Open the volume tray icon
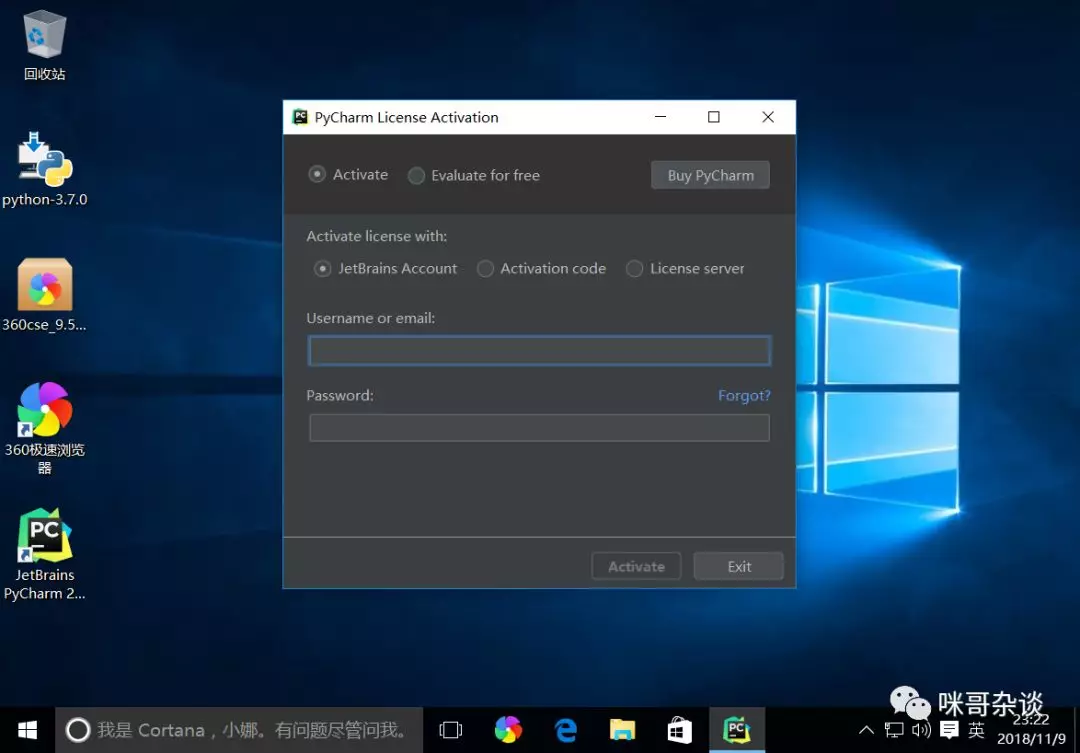1080x753 pixels. (921, 730)
